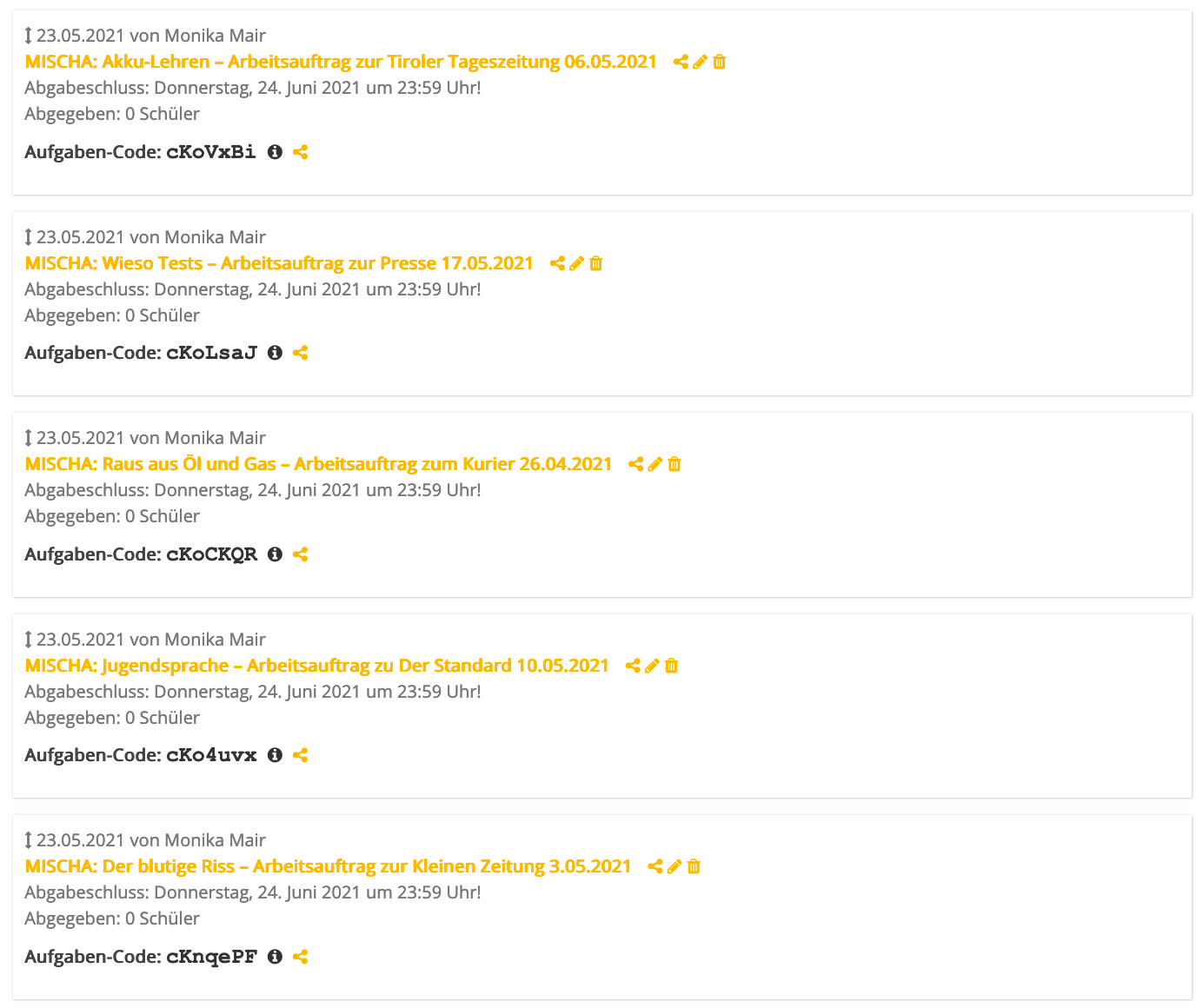Screen dimensions: 1203x1008
Task: Share Raus aus Öl und Gas assignment
Action: 636,464
